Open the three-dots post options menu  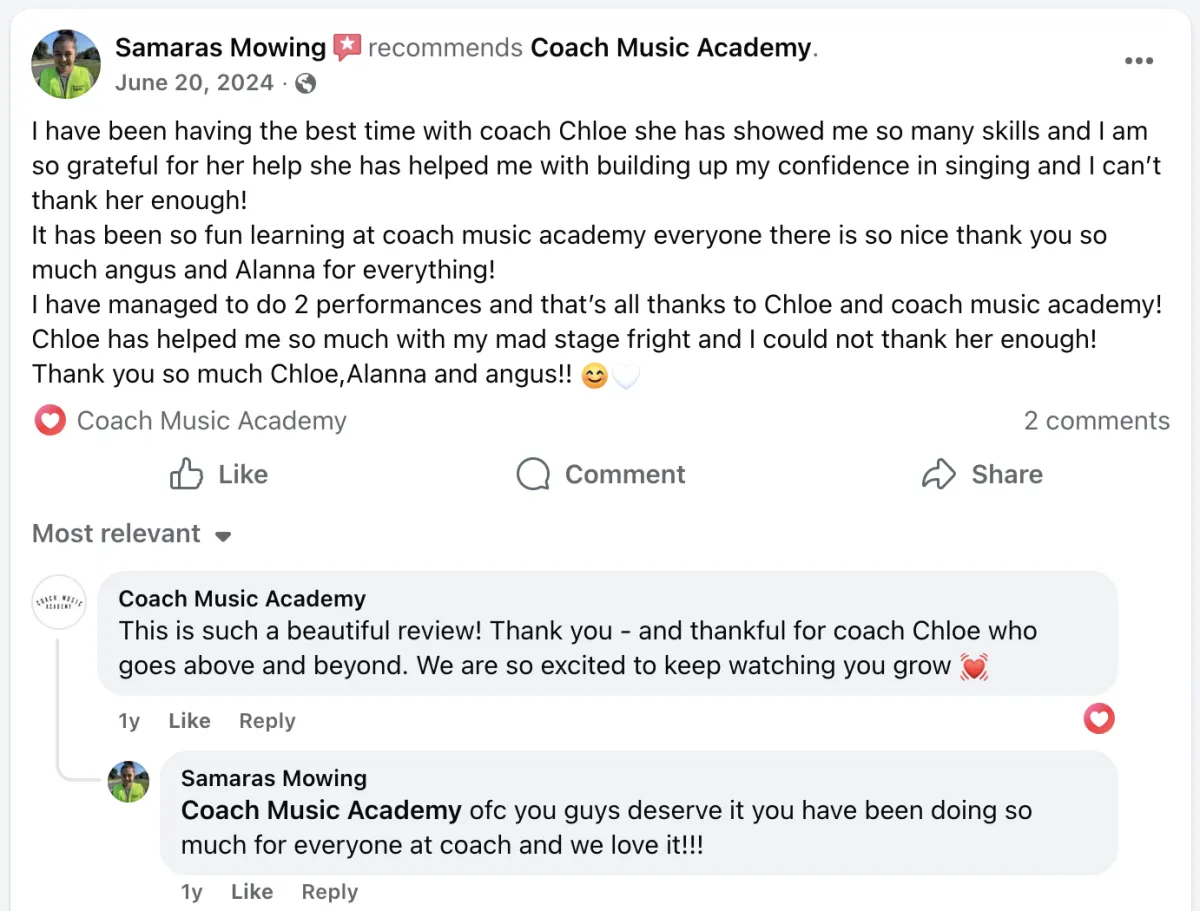click(x=1138, y=61)
